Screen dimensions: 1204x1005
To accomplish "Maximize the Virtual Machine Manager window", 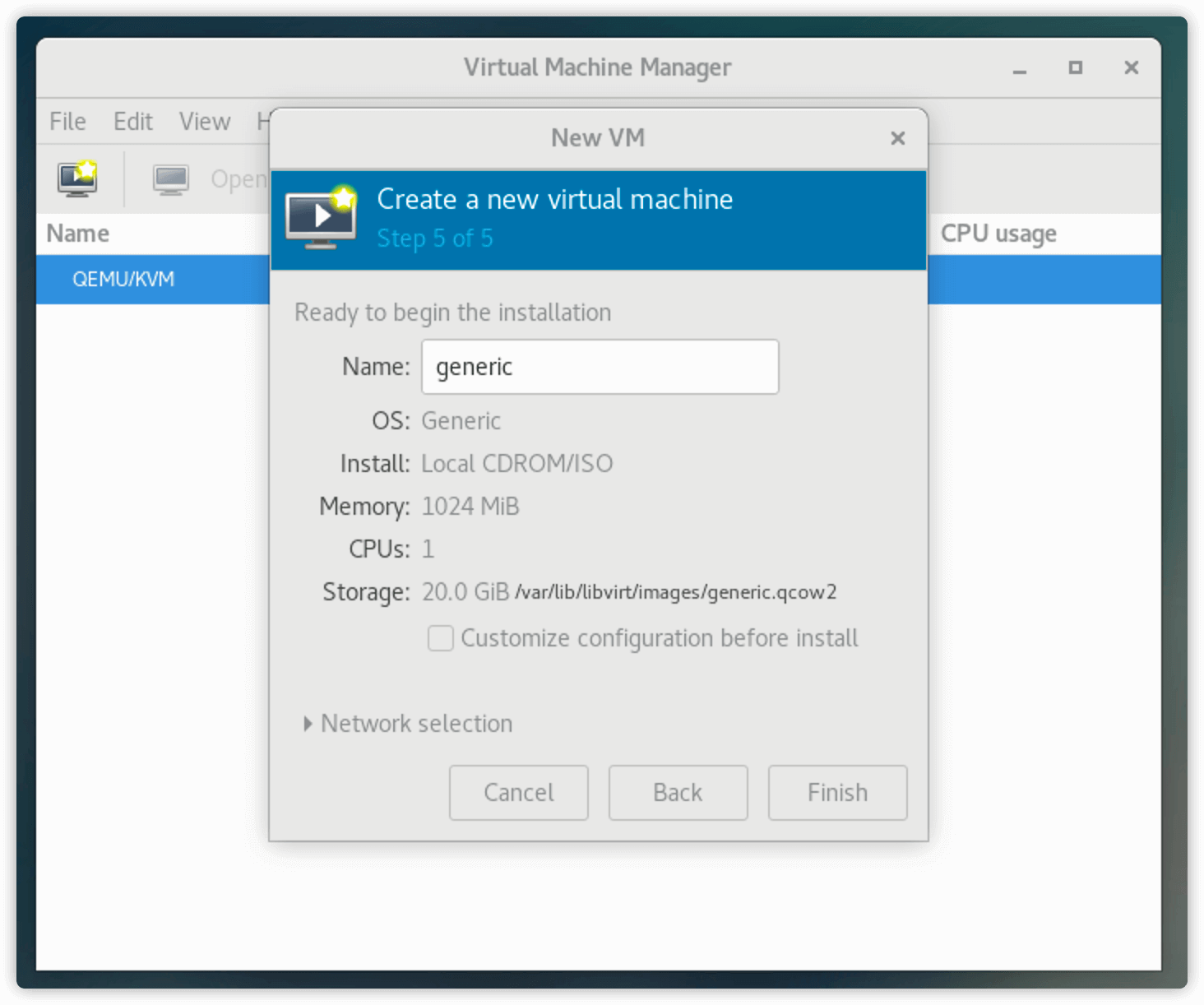I will pos(1075,67).
